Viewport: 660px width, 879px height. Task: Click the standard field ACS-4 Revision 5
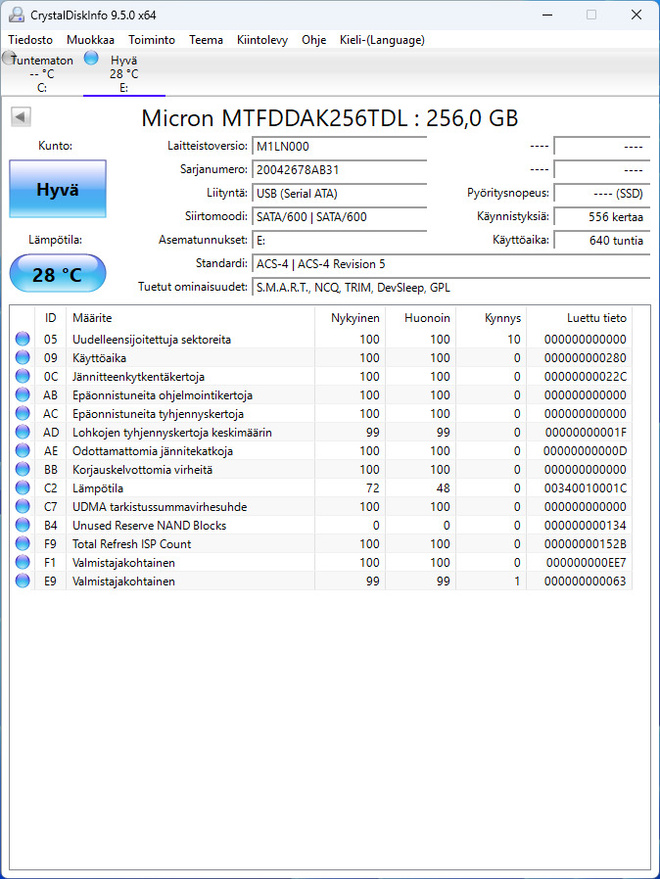point(451,264)
